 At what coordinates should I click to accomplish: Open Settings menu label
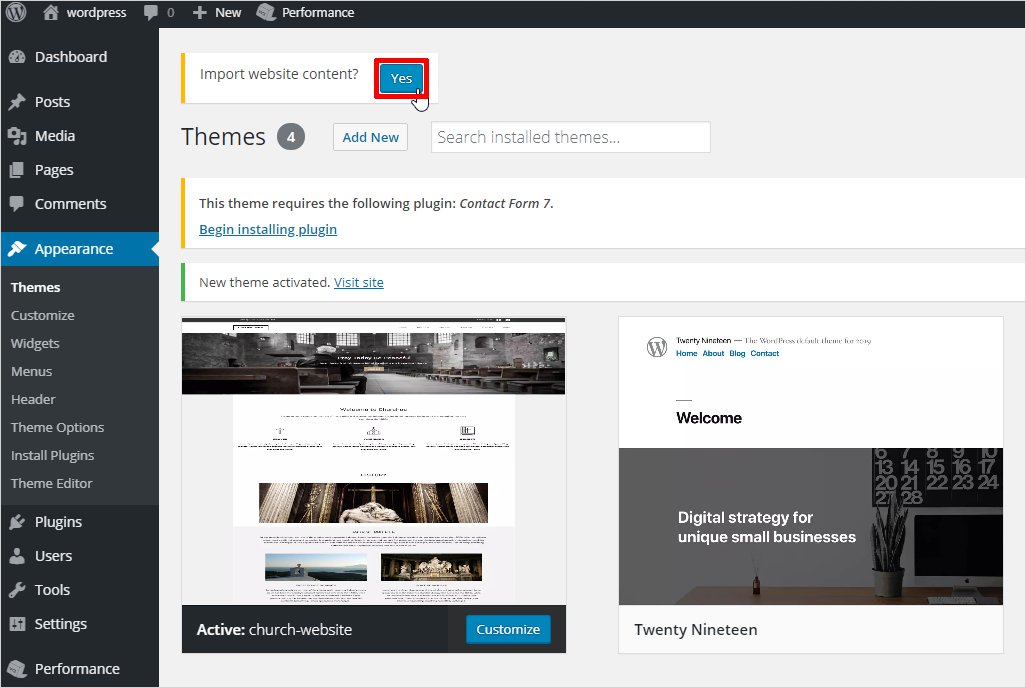click(x=60, y=625)
